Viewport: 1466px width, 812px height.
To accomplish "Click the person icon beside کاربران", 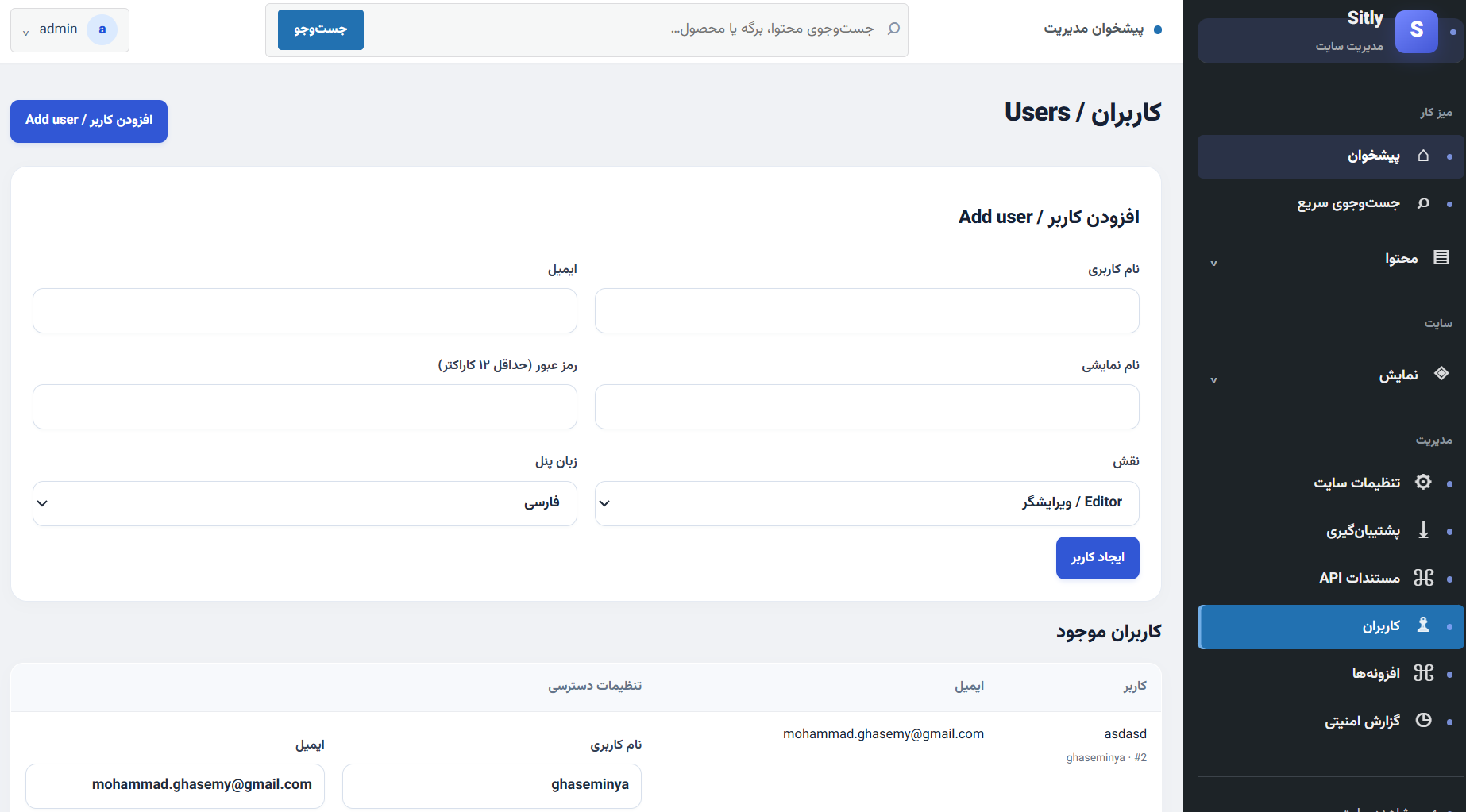I will [1423, 625].
